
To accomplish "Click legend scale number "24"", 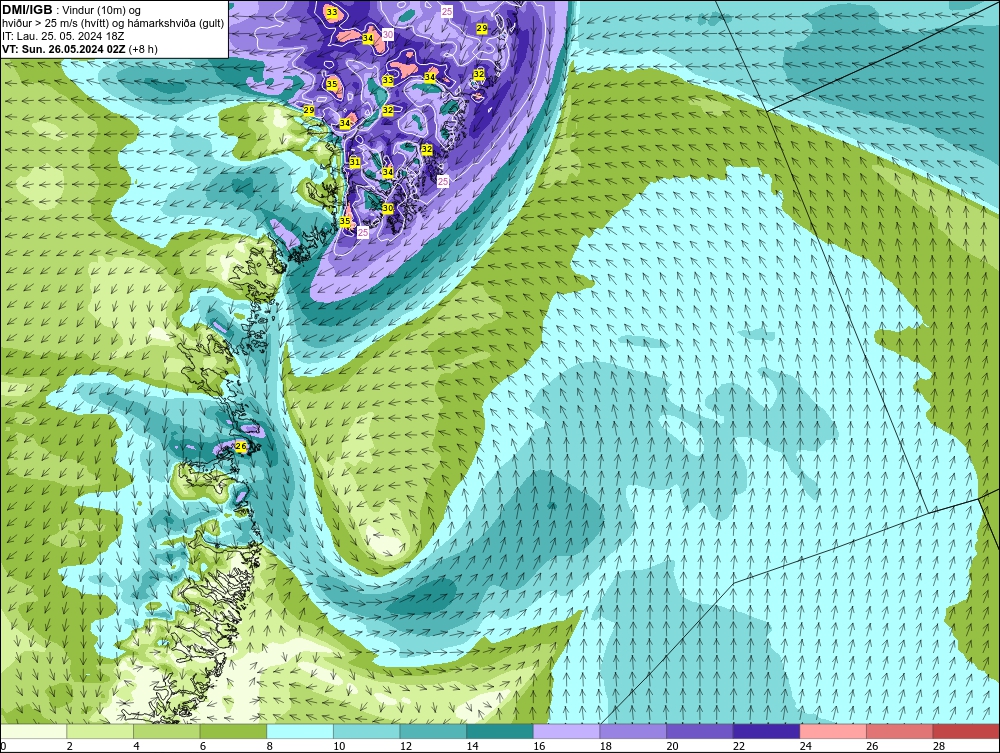I will tap(805, 746).
